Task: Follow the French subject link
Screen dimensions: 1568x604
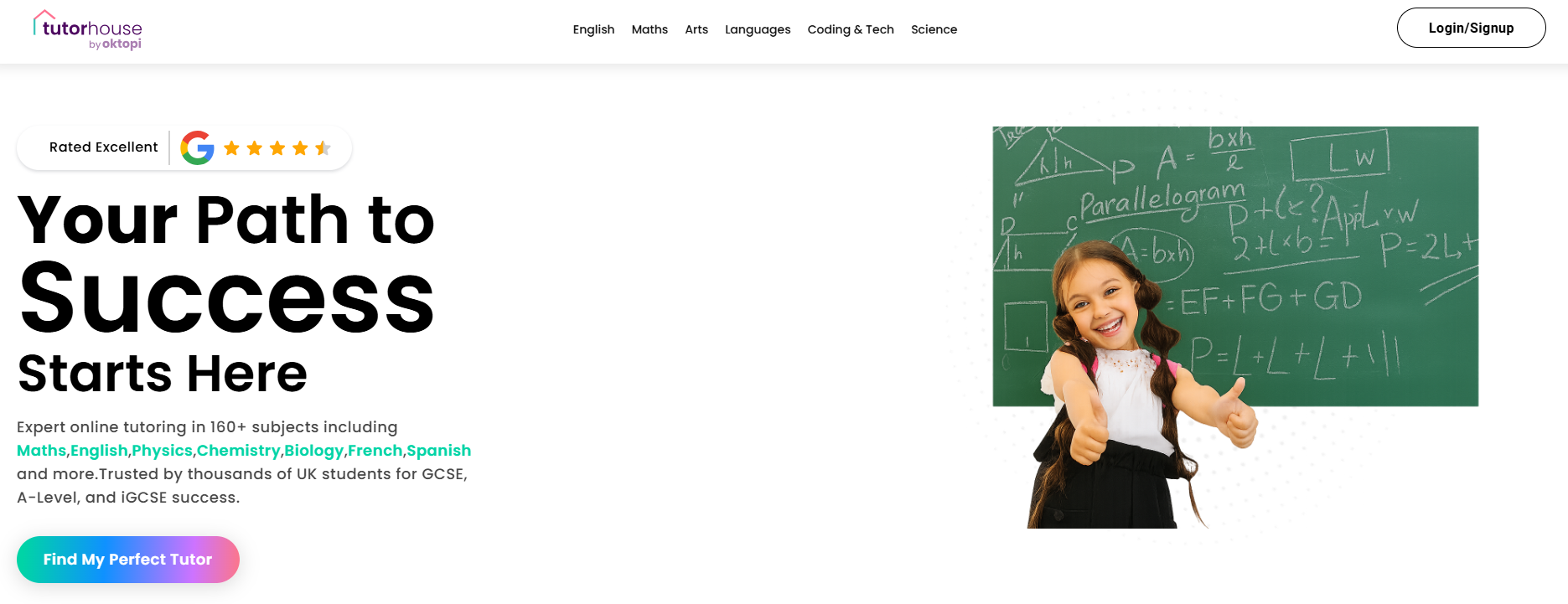Action: [375, 451]
